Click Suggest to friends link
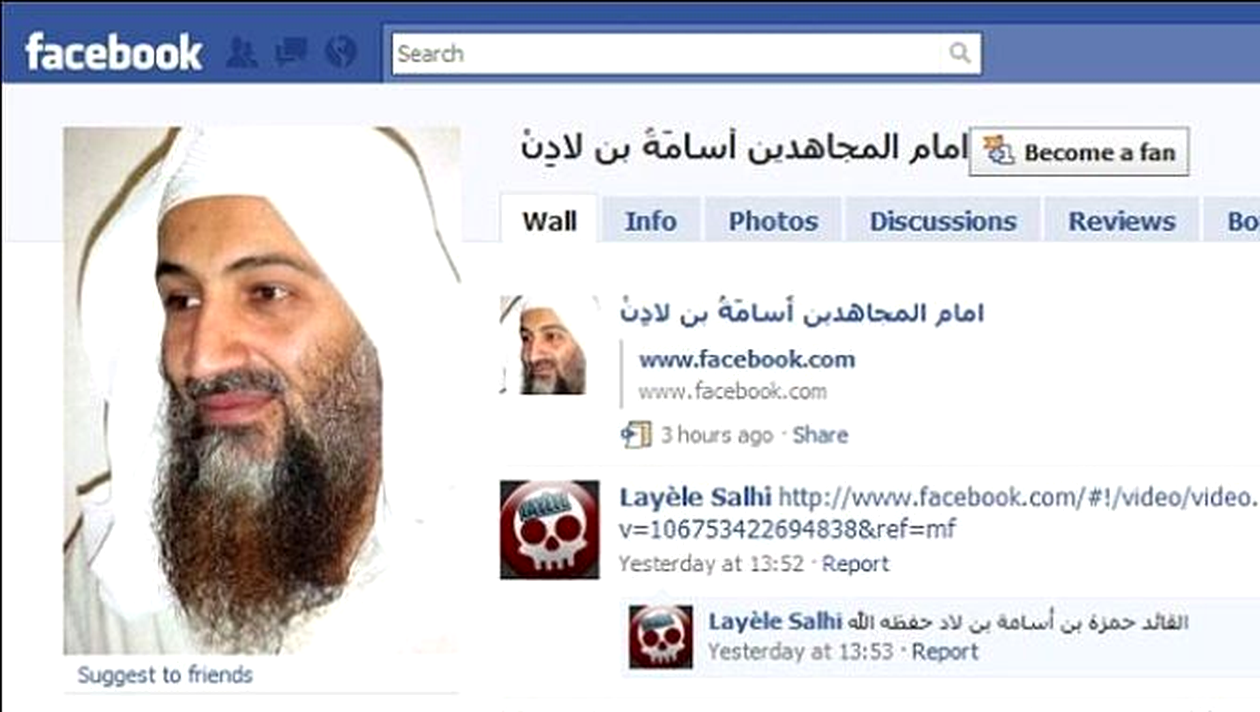 point(165,675)
